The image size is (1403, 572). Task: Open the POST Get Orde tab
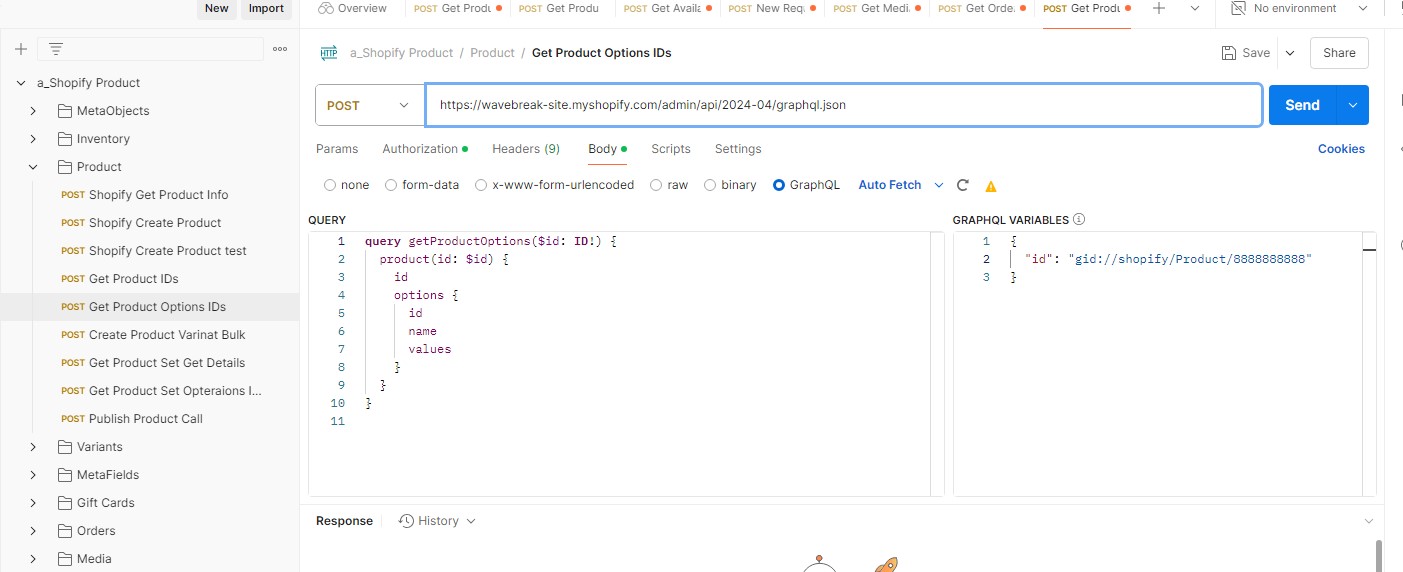(x=982, y=8)
